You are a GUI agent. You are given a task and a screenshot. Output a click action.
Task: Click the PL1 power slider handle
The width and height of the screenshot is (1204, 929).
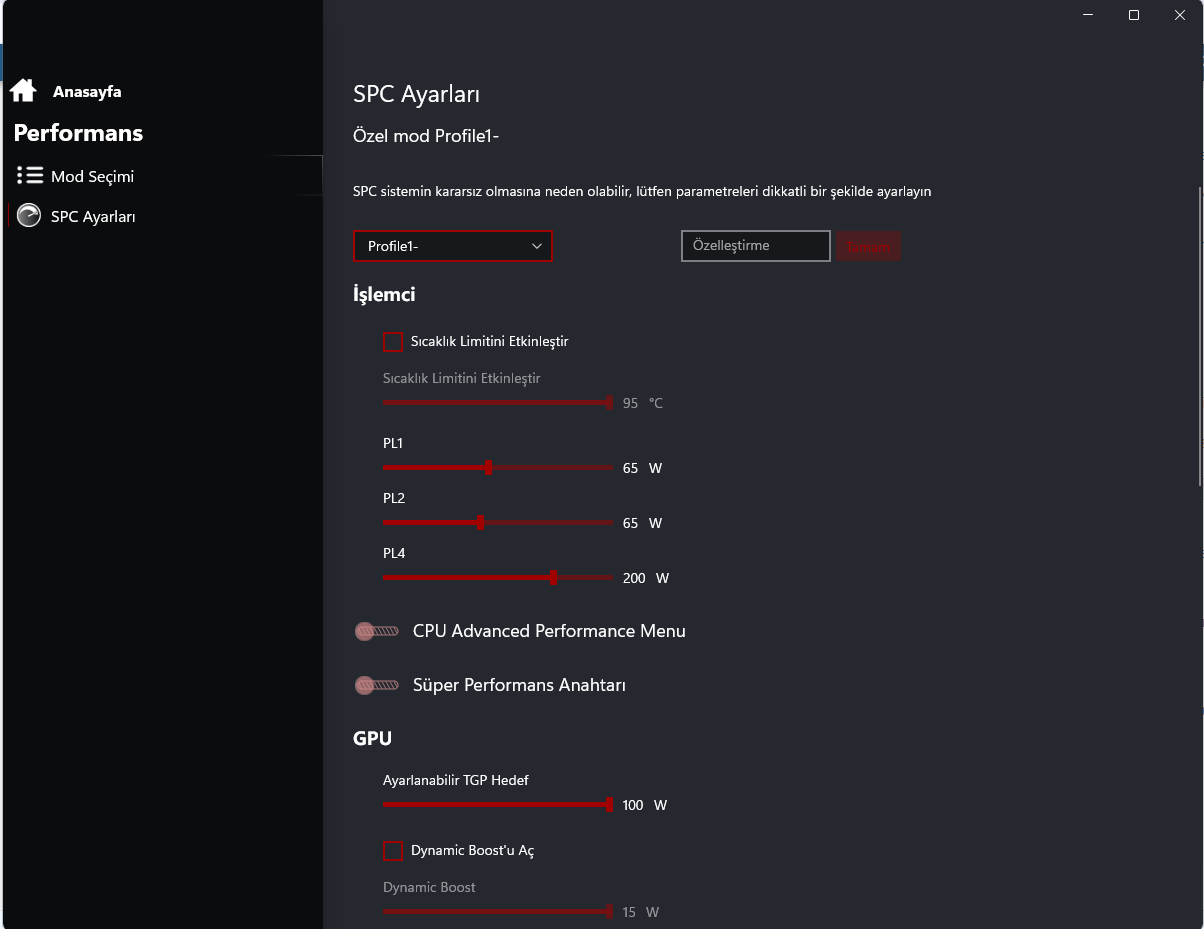488,468
